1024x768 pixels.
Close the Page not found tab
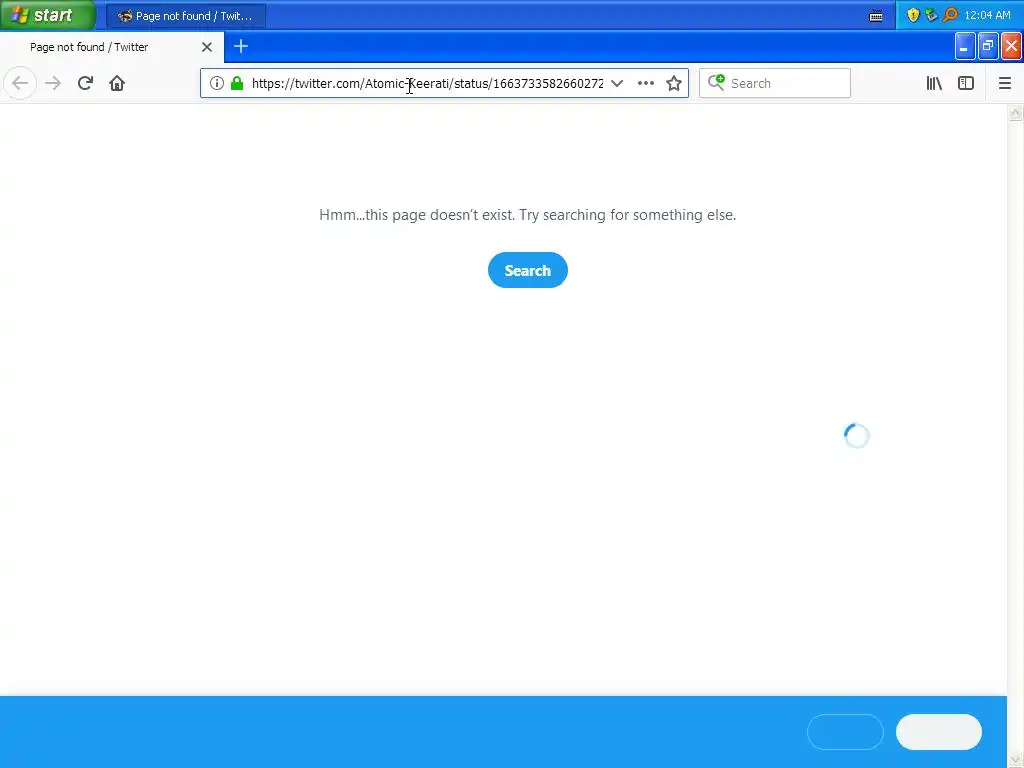point(206,47)
